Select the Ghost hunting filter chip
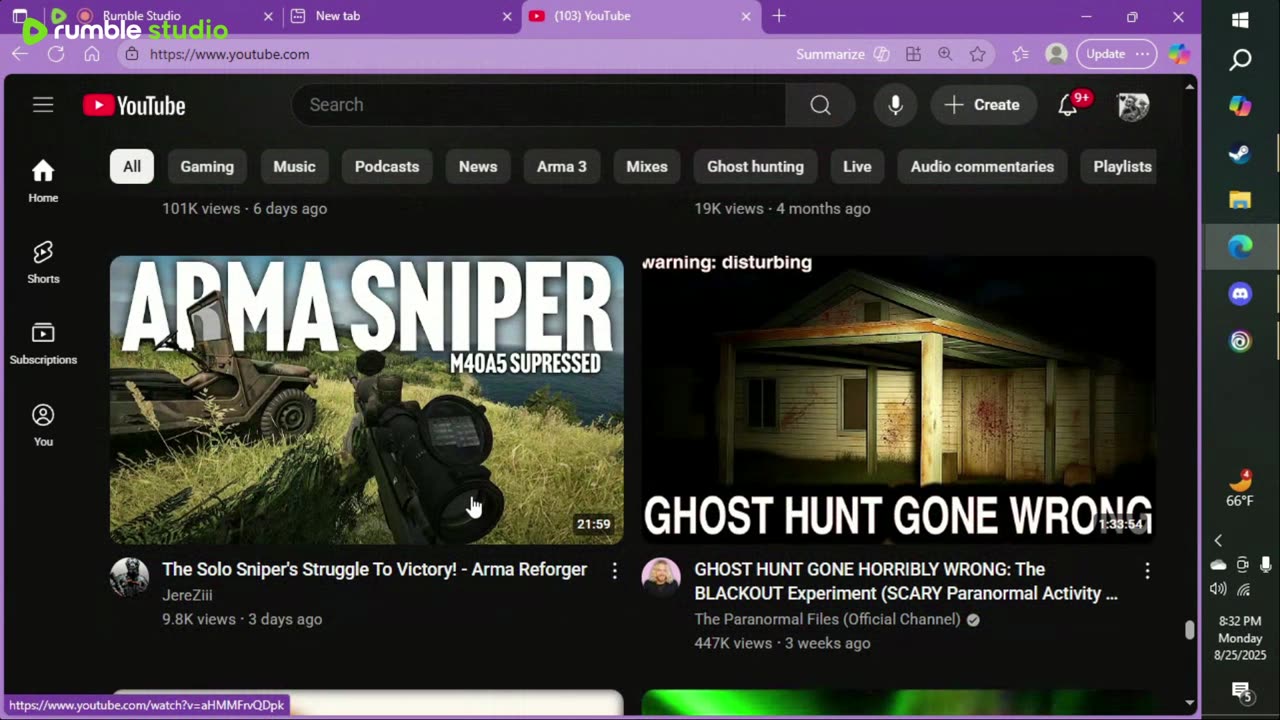The width and height of the screenshot is (1280, 720). click(x=755, y=167)
